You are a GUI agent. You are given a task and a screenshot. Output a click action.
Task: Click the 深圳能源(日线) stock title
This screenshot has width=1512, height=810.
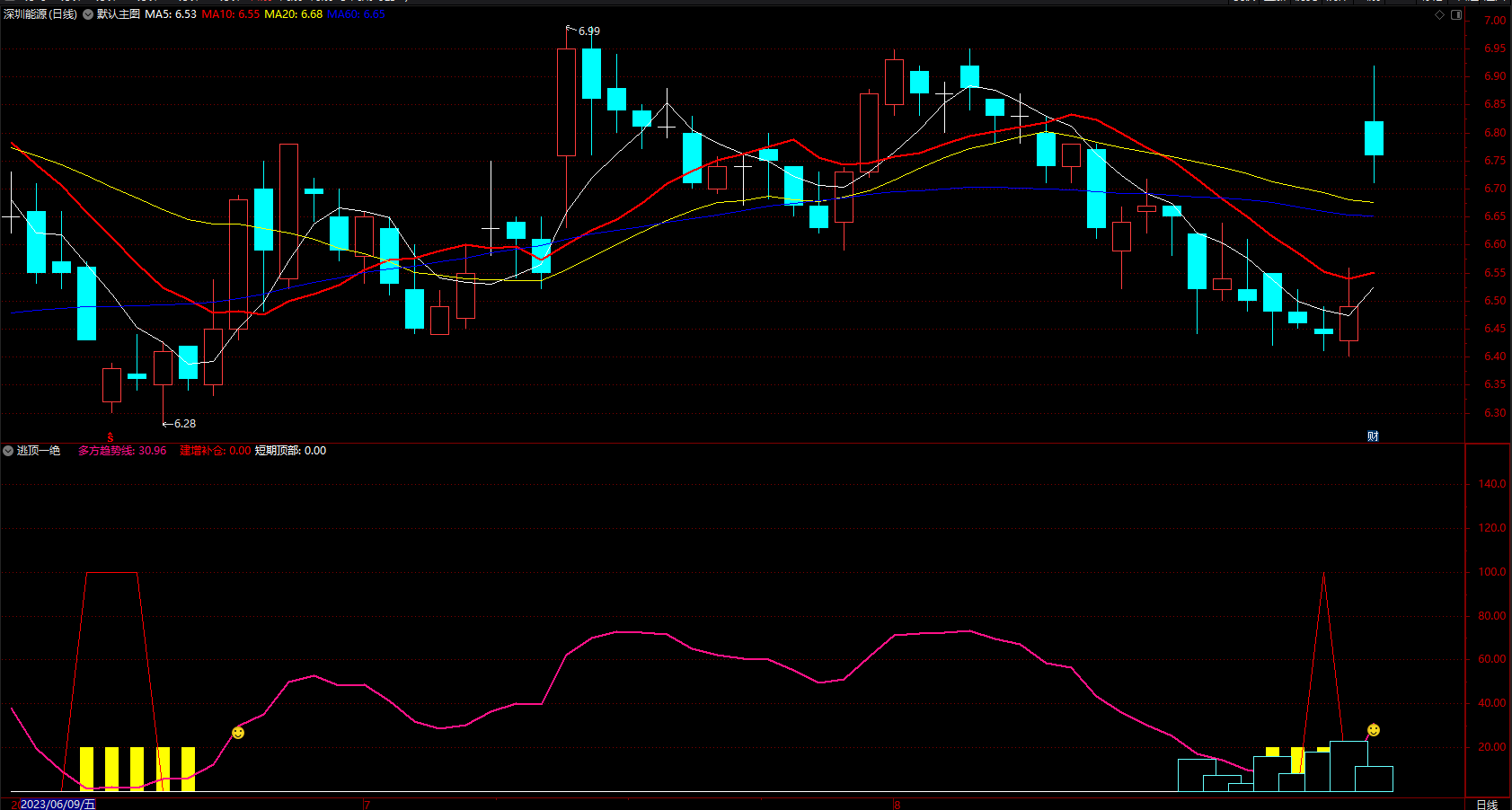(x=40, y=14)
